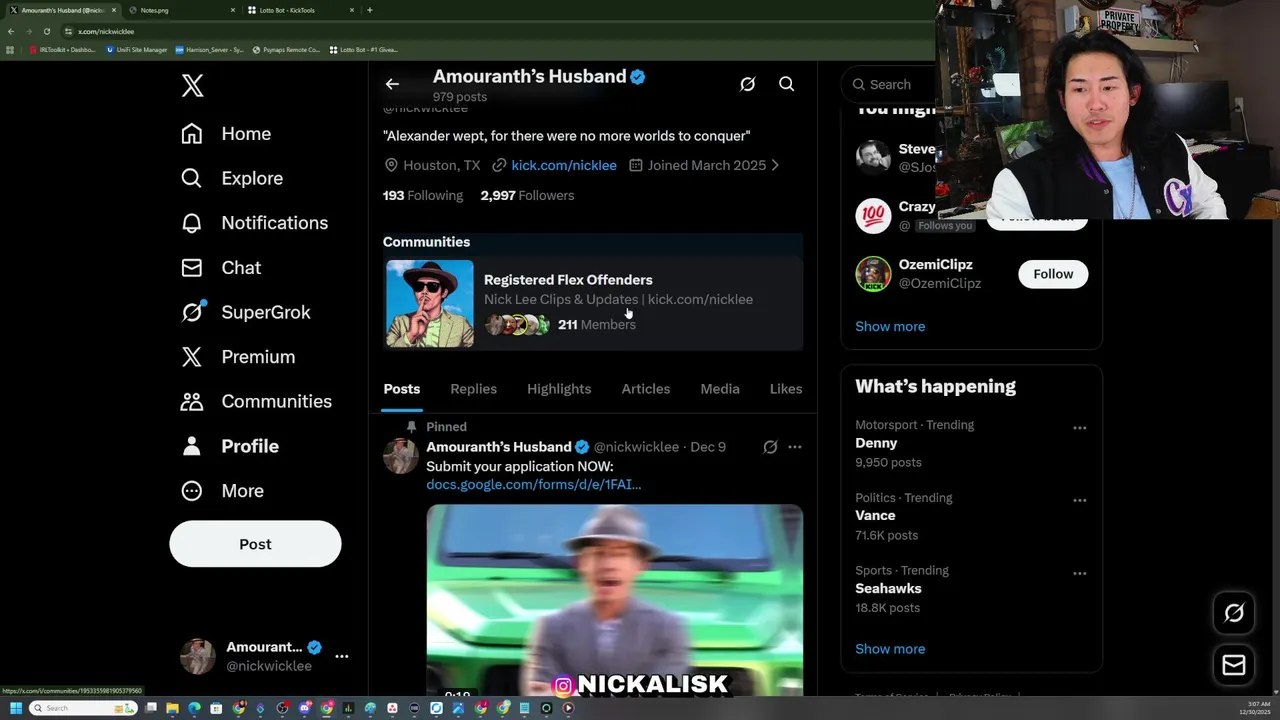Click the browser back button
Viewport: 1280px width, 720px height.
(x=10, y=31)
